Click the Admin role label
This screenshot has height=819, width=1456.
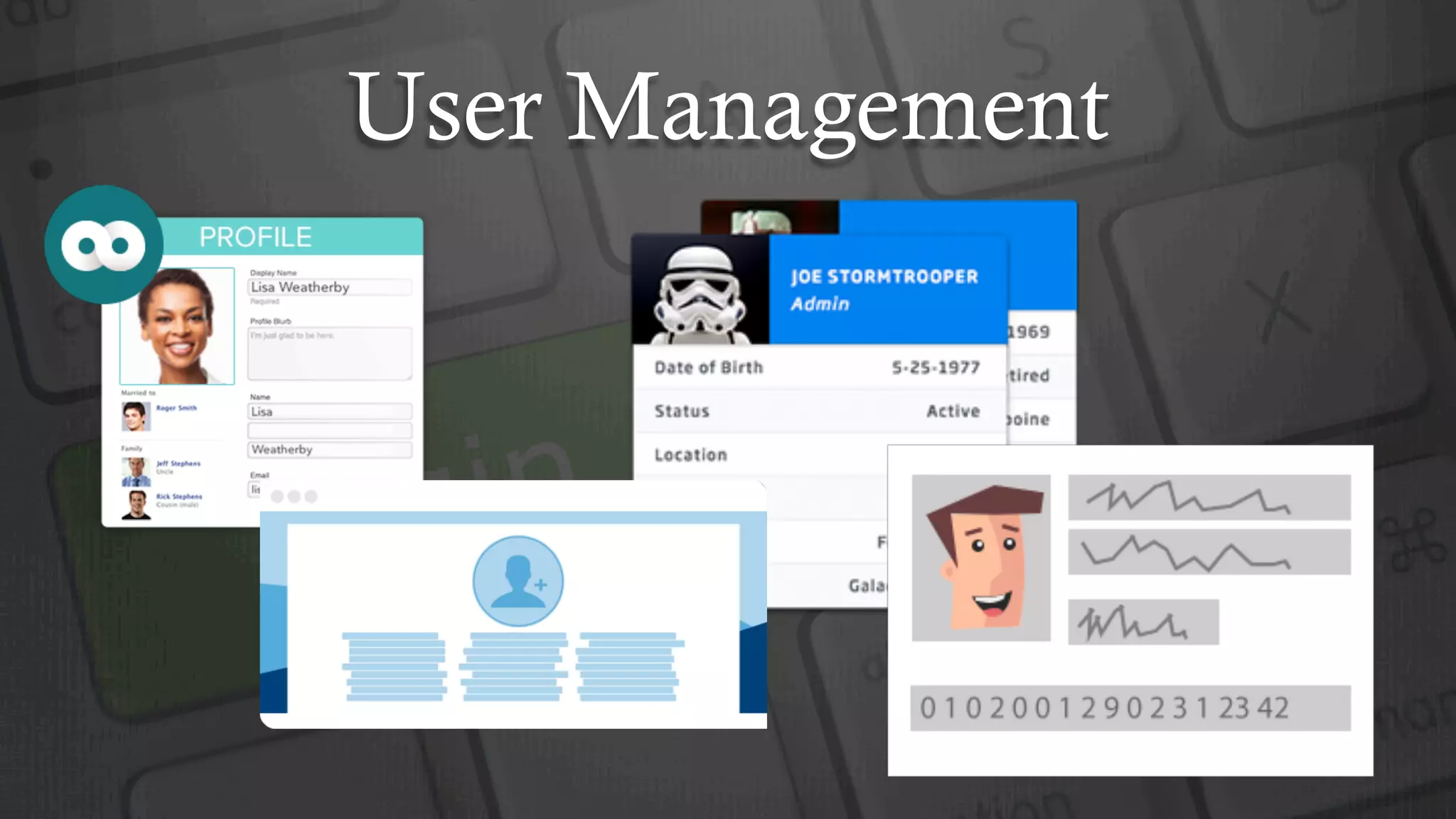point(820,304)
